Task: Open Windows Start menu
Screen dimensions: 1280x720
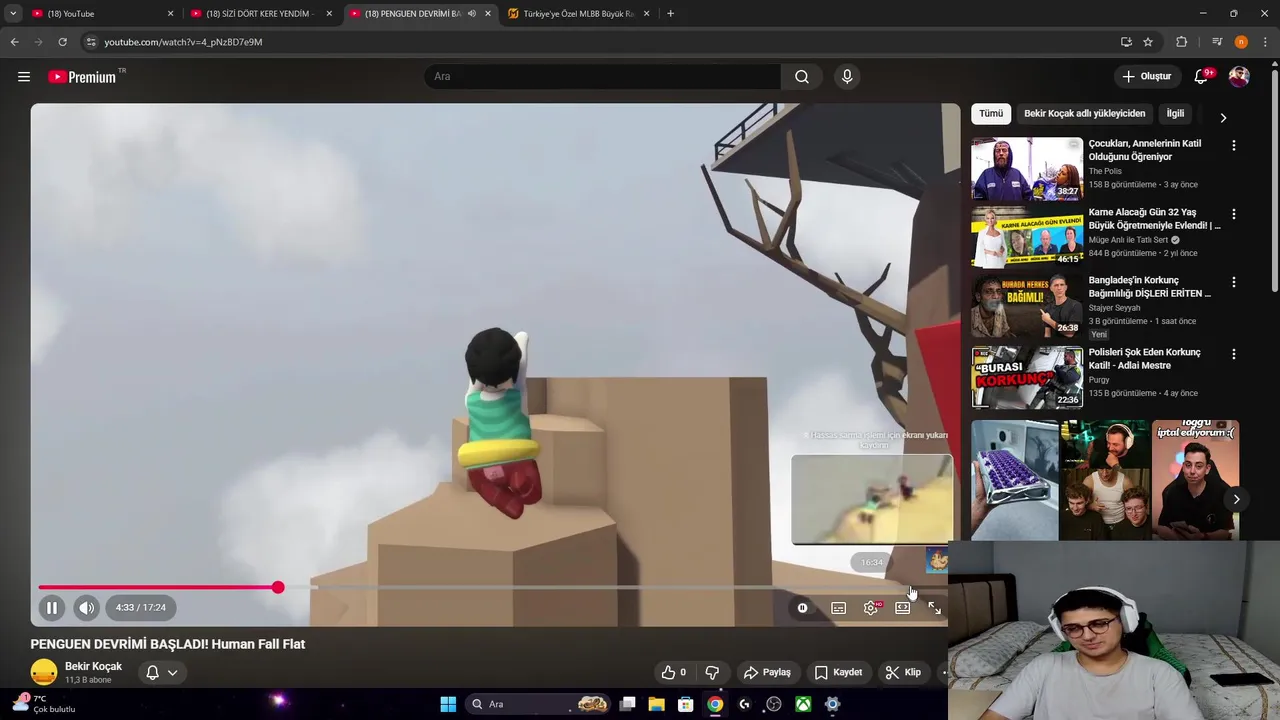Action: click(x=448, y=704)
